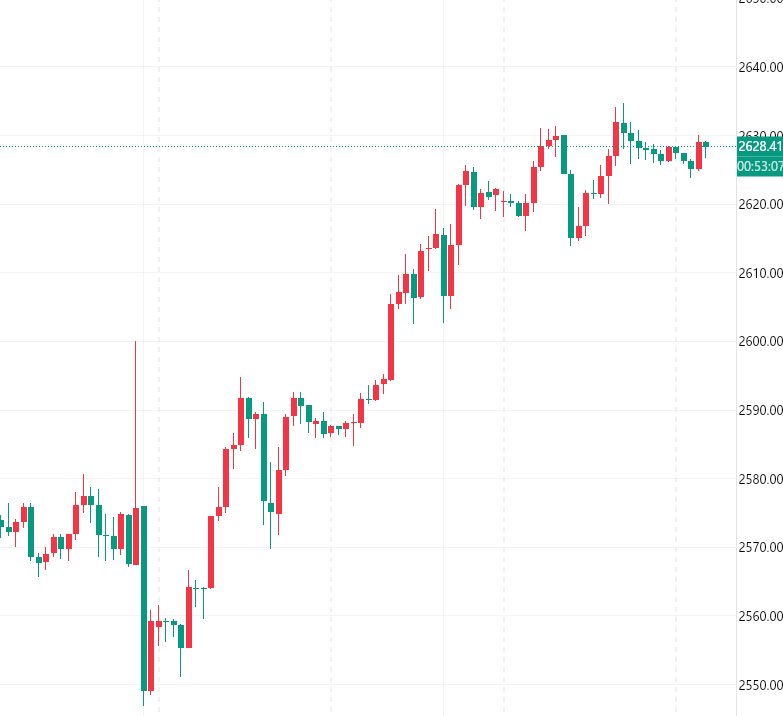This screenshot has height=716, width=783.
Task: Click the 2640.00 price axis label
Action: click(759, 67)
